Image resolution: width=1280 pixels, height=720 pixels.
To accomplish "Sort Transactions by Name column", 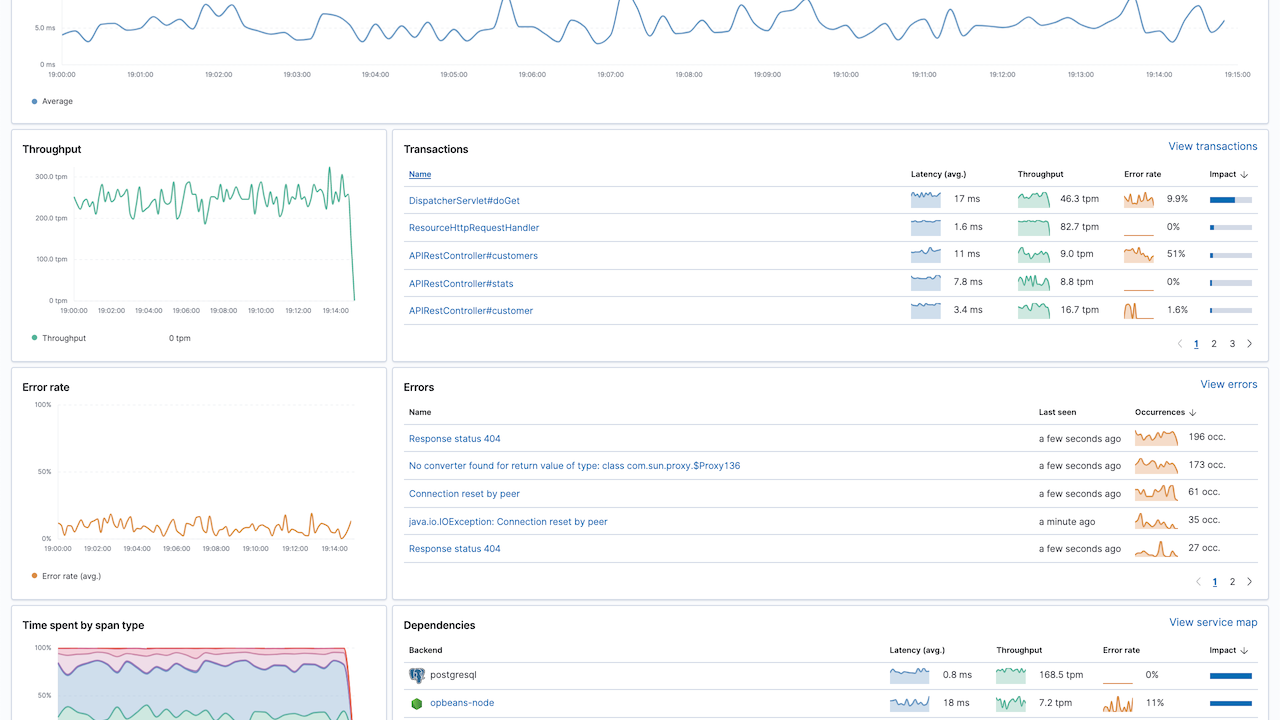I will point(420,174).
